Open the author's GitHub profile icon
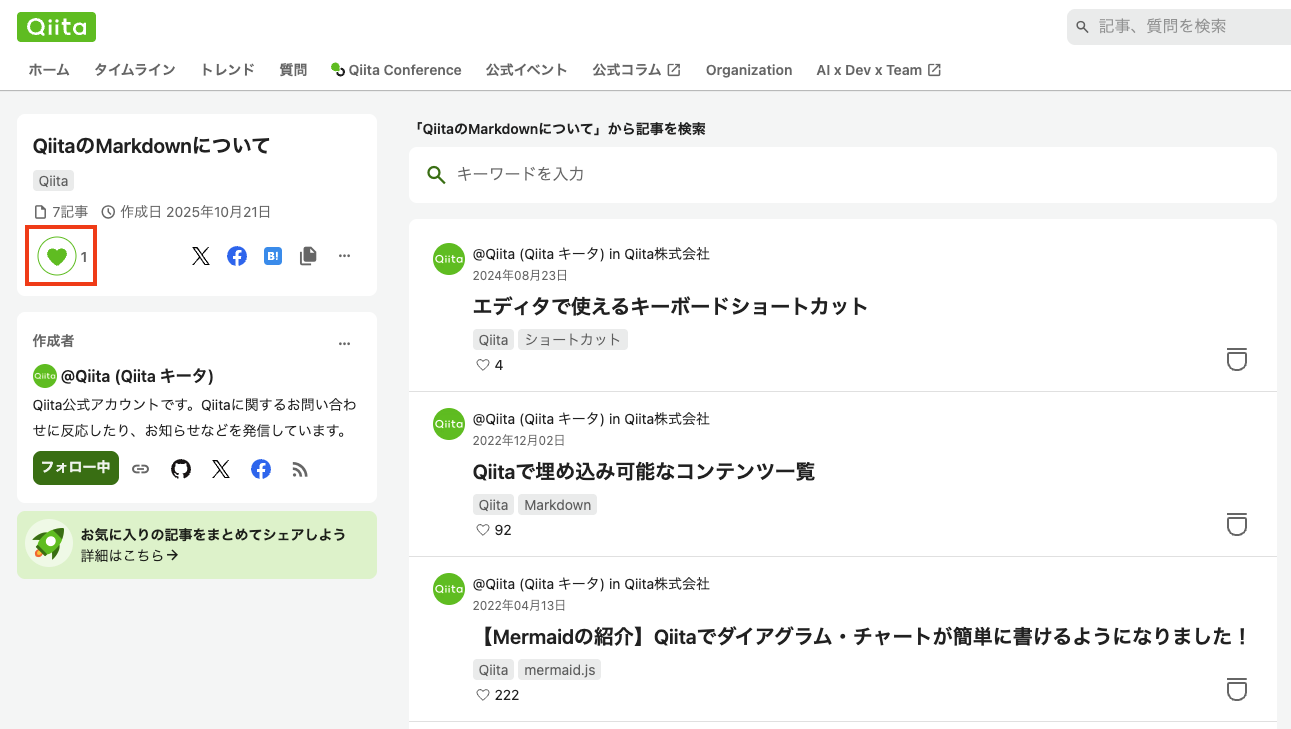The height and width of the screenshot is (729, 1291). (x=181, y=469)
